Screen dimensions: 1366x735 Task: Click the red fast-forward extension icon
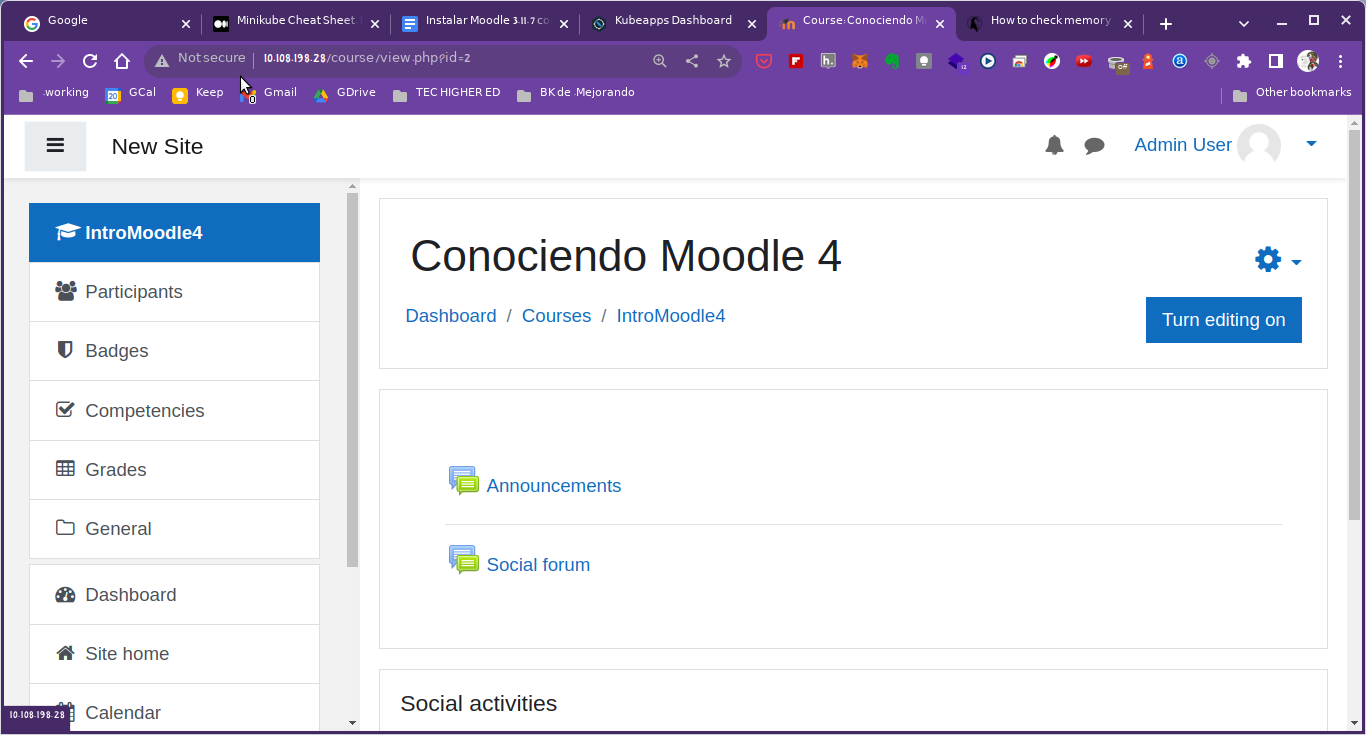point(1084,61)
